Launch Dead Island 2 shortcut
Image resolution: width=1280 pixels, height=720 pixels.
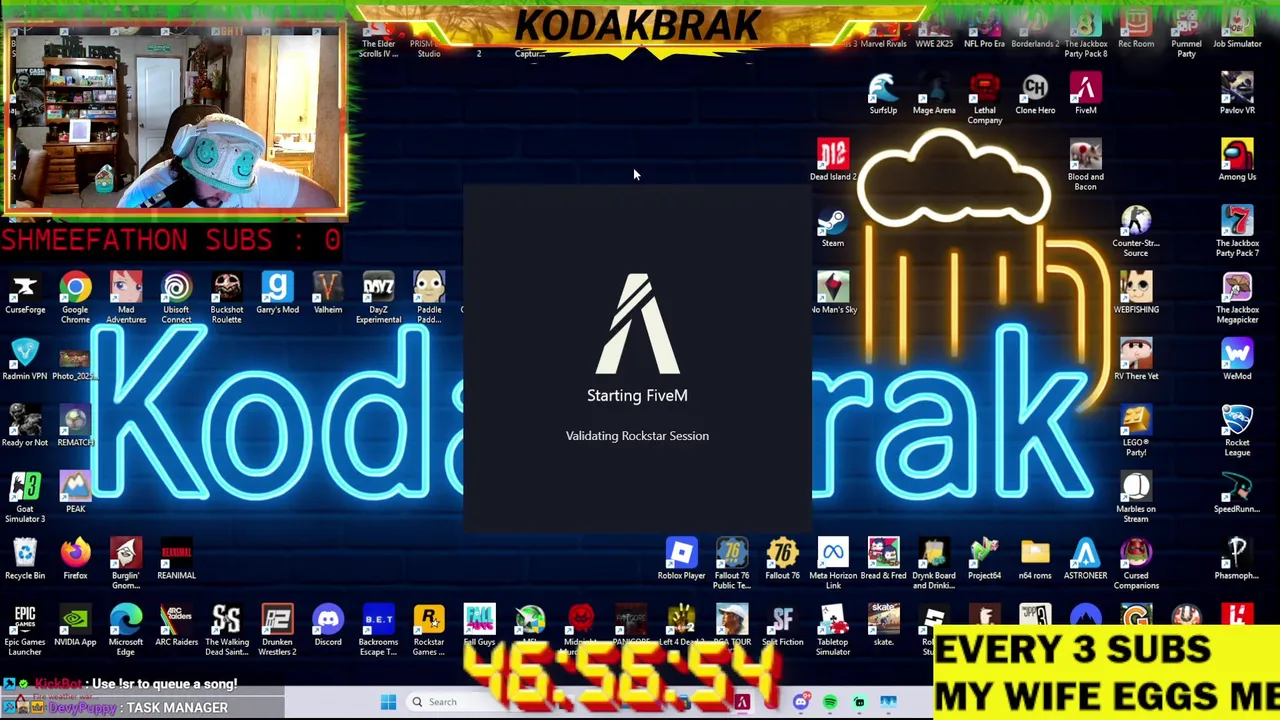[833, 160]
